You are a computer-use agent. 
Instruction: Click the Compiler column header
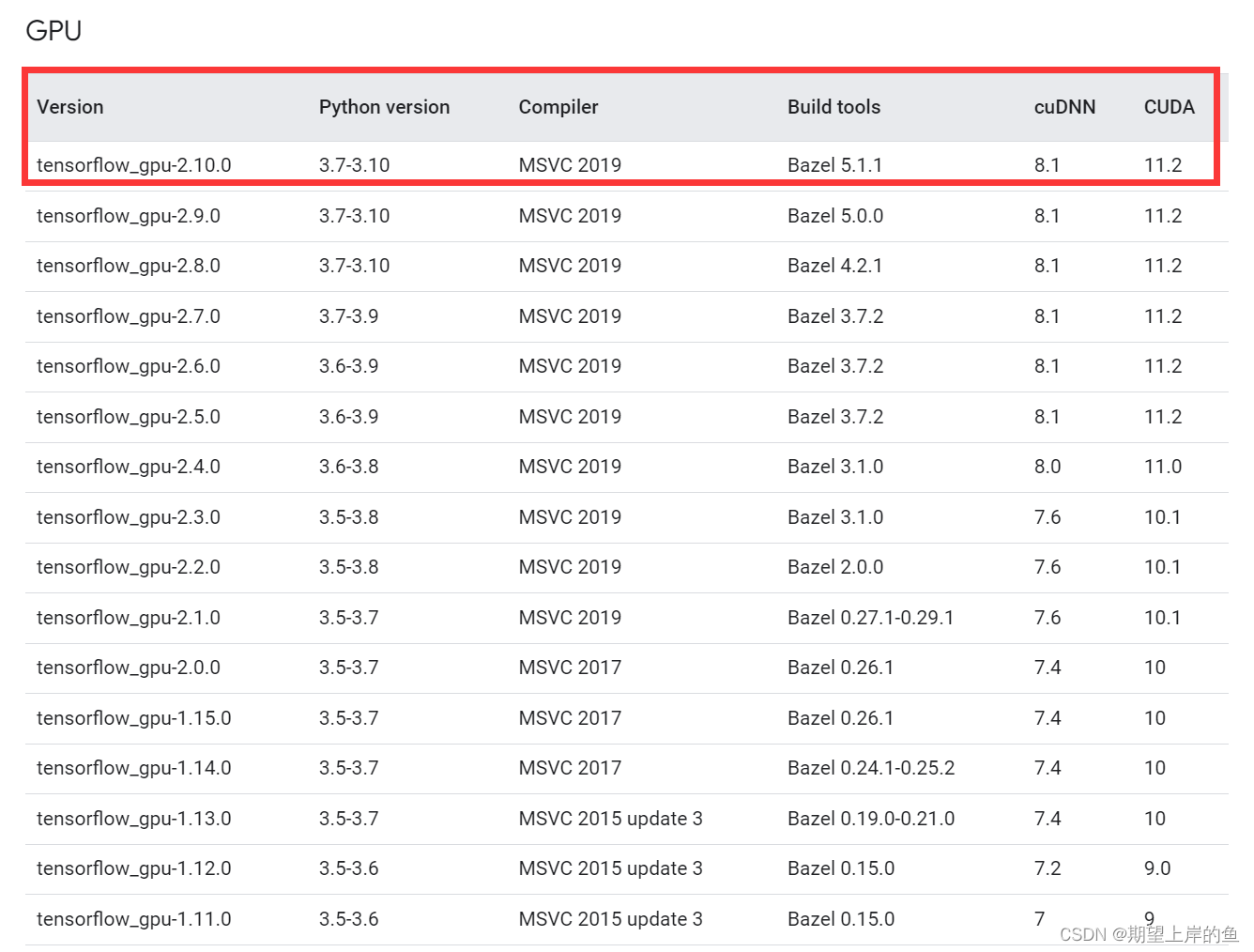558,107
